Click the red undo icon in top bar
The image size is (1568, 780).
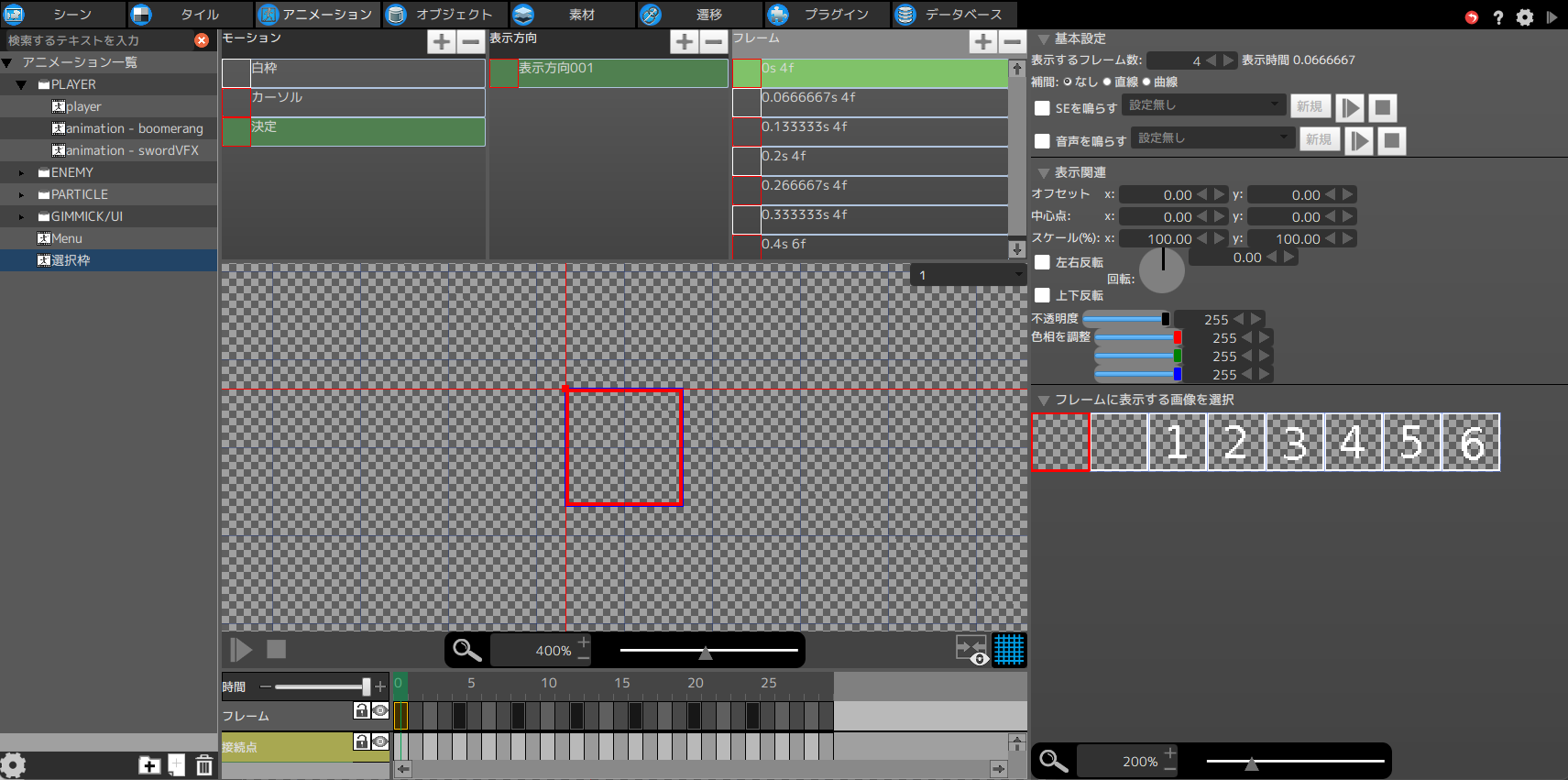tap(1472, 16)
